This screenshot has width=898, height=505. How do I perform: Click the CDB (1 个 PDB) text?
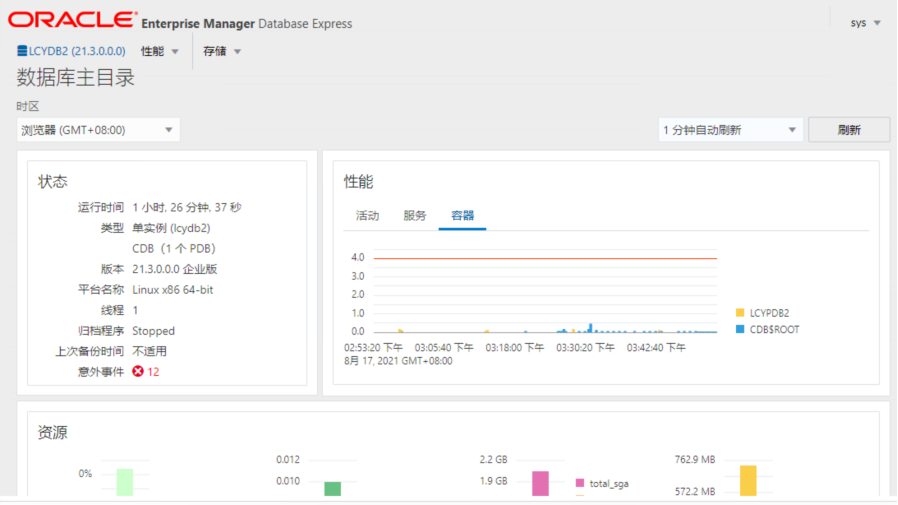tap(174, 248)
